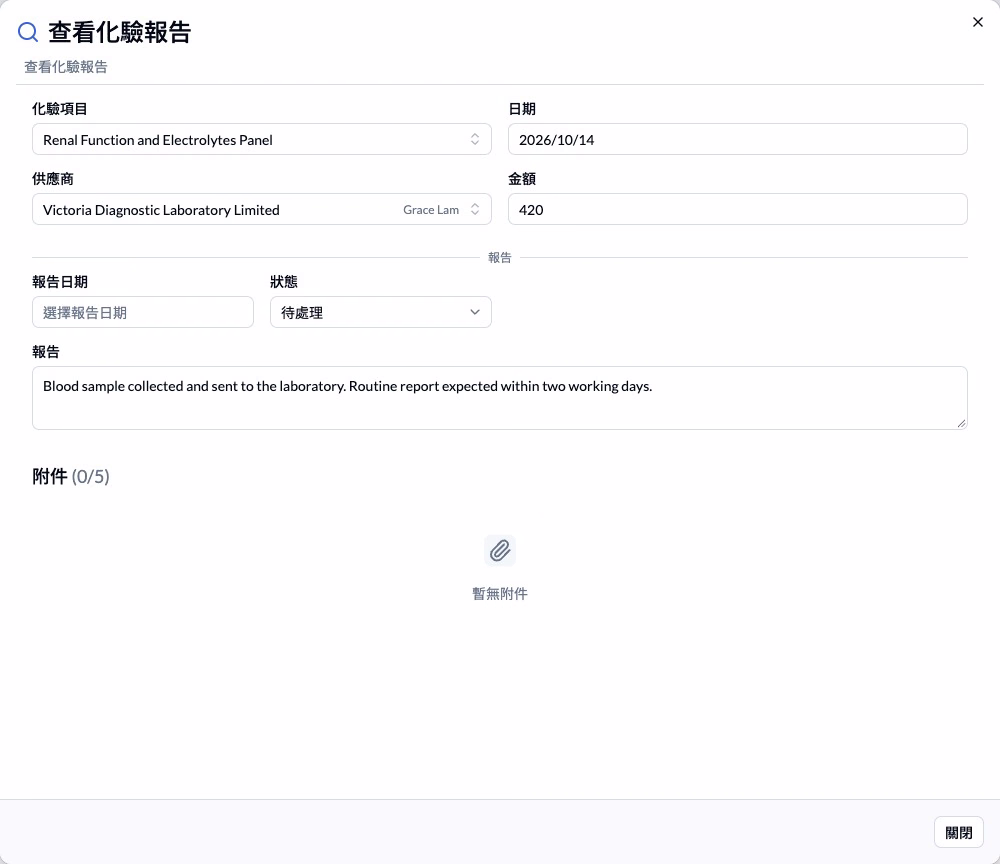Click the 供應商 field label
Image resolution: width=1000 pixels, height=864 pixels.
[53, 179]
